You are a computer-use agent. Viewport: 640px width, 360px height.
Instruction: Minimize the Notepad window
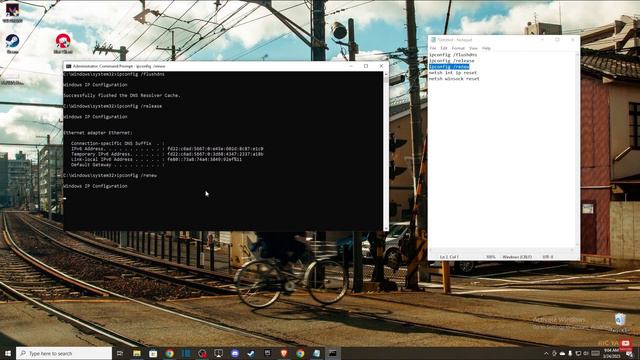click(542, 40)
